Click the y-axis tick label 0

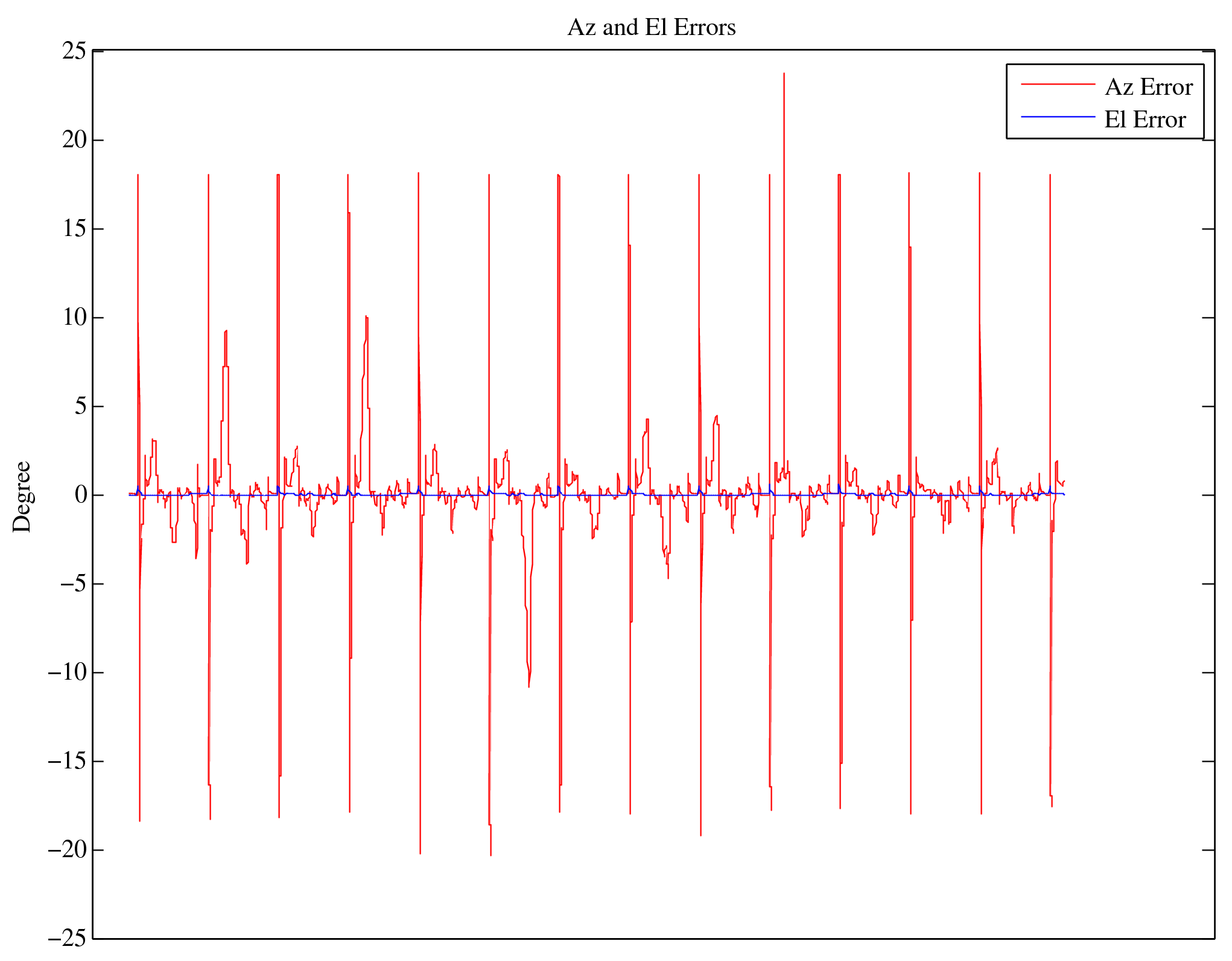click(81, 495)
